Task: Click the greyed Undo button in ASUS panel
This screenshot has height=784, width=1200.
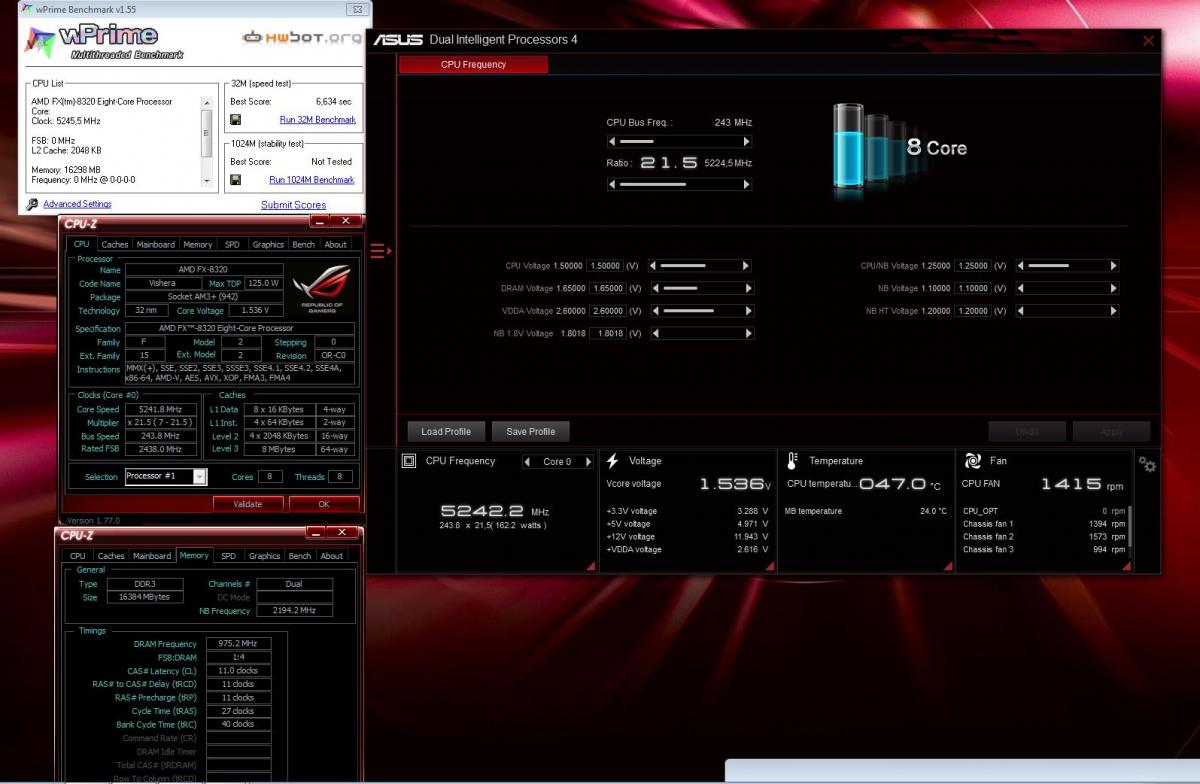Action: (1026, 431)
